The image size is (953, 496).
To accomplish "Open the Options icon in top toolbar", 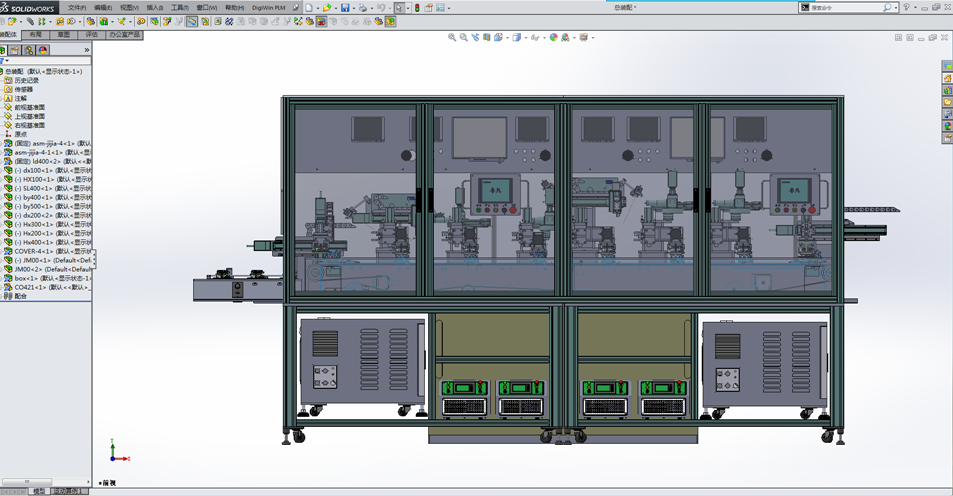I will [x=440, y=7].
